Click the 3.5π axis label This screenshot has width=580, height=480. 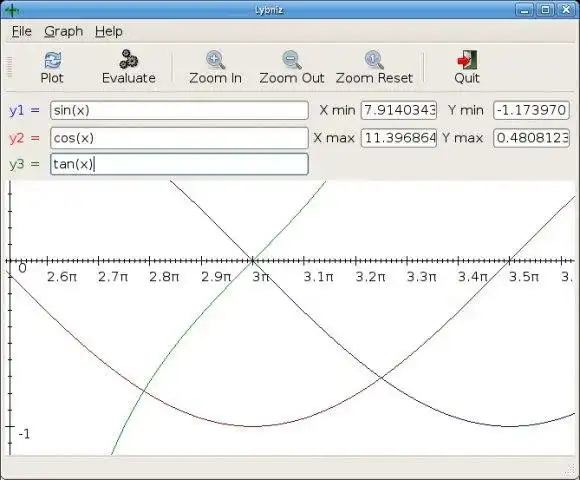[524, 277]
